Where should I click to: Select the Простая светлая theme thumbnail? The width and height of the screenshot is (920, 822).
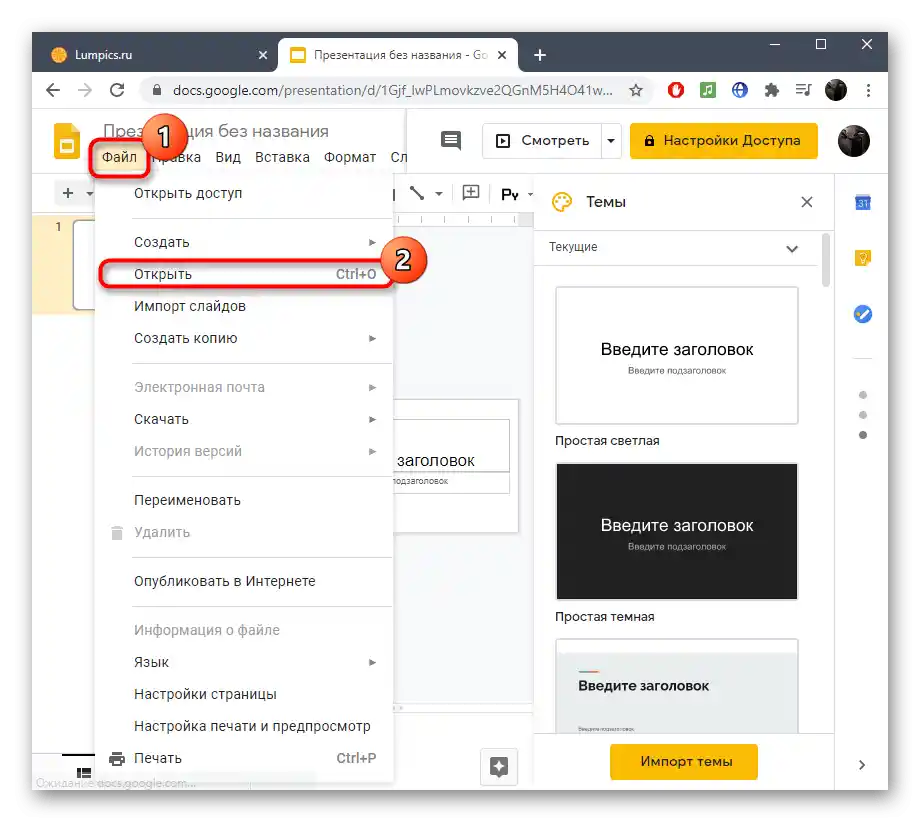[677, 356]
